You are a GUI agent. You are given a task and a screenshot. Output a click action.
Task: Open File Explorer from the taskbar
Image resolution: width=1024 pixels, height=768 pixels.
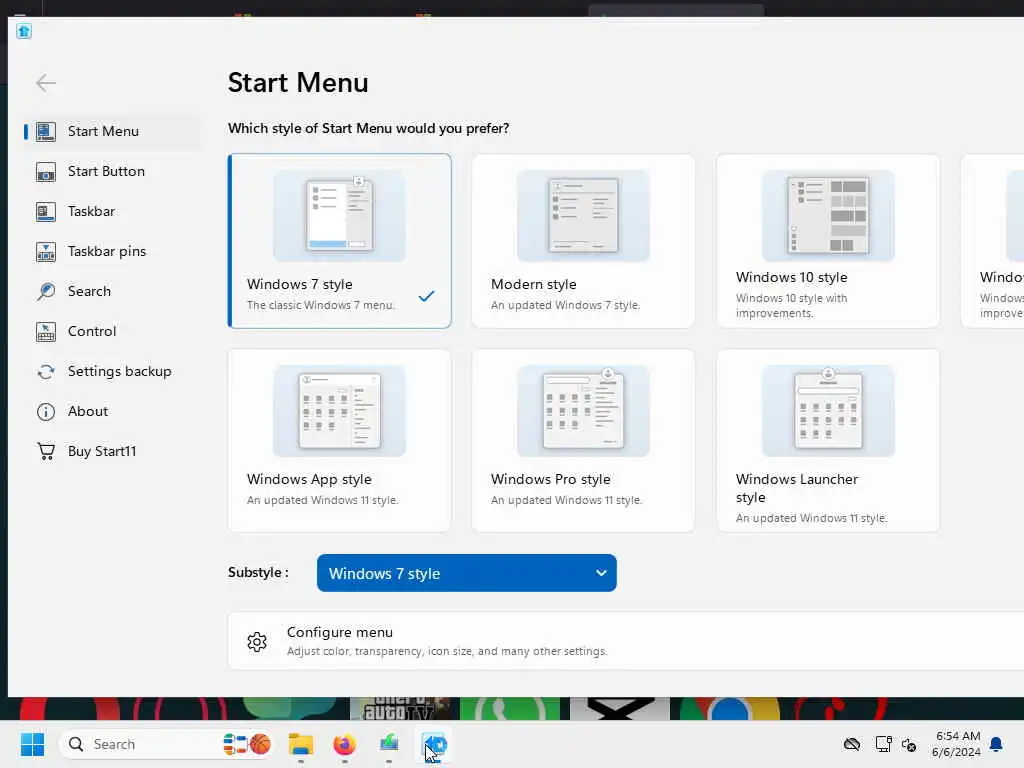(301, 744)
